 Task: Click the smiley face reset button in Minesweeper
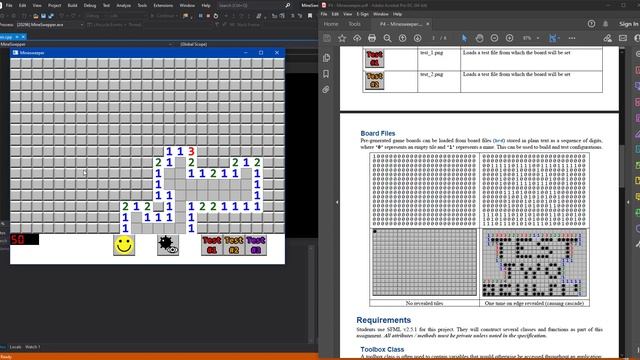(x=124, y=245)
